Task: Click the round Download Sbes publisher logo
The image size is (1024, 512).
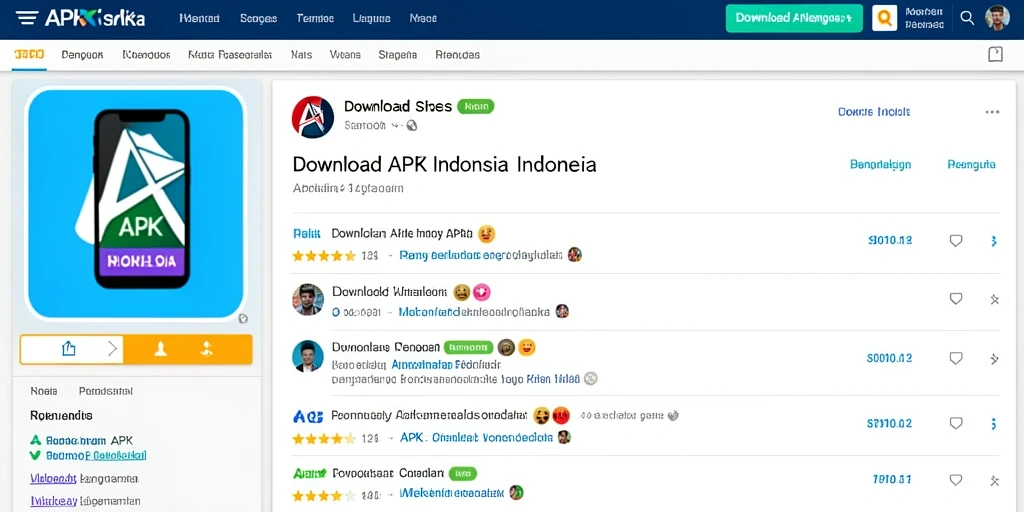Action: pos(313,117)
